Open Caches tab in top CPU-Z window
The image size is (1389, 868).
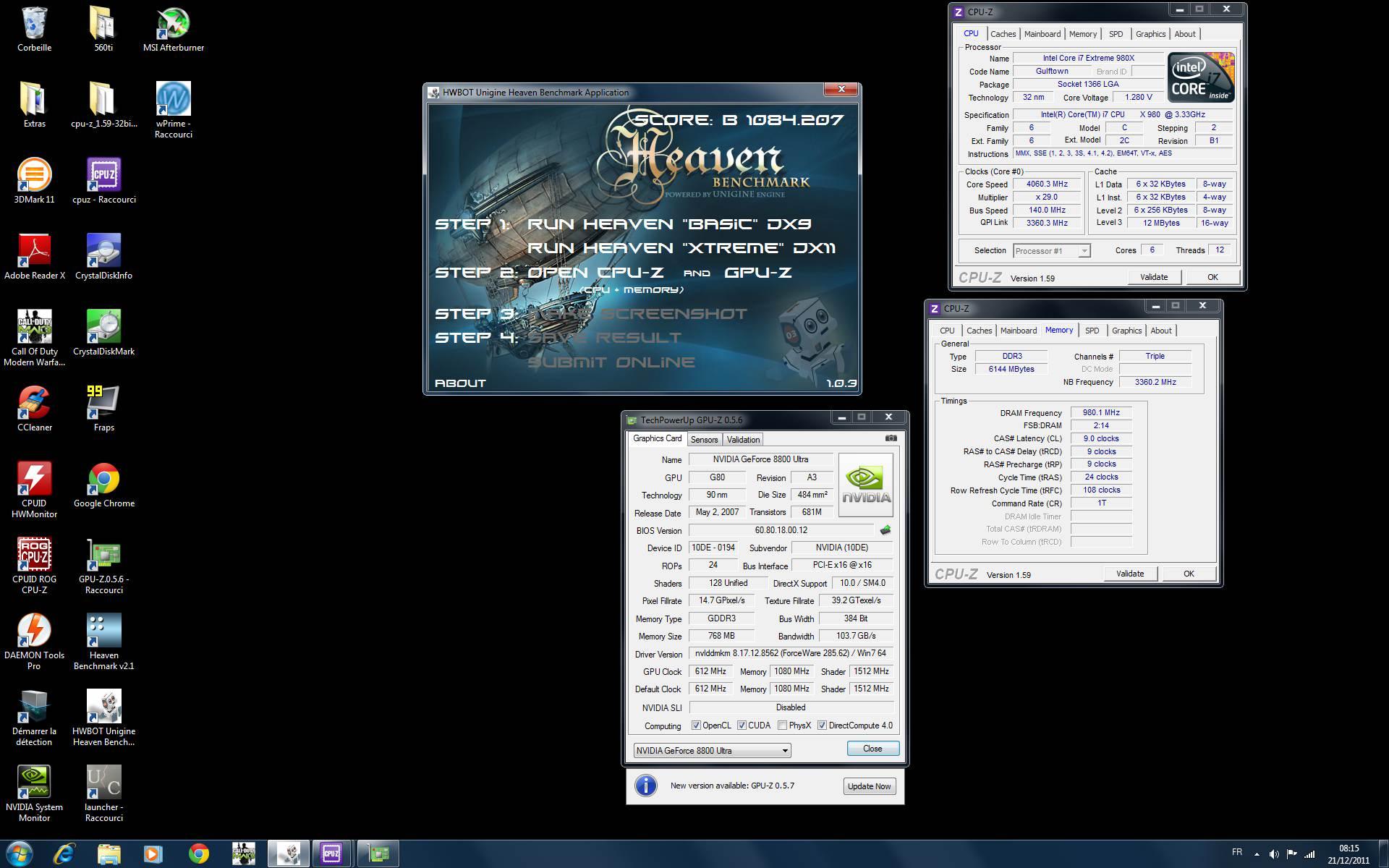[x=1003, y=34]
